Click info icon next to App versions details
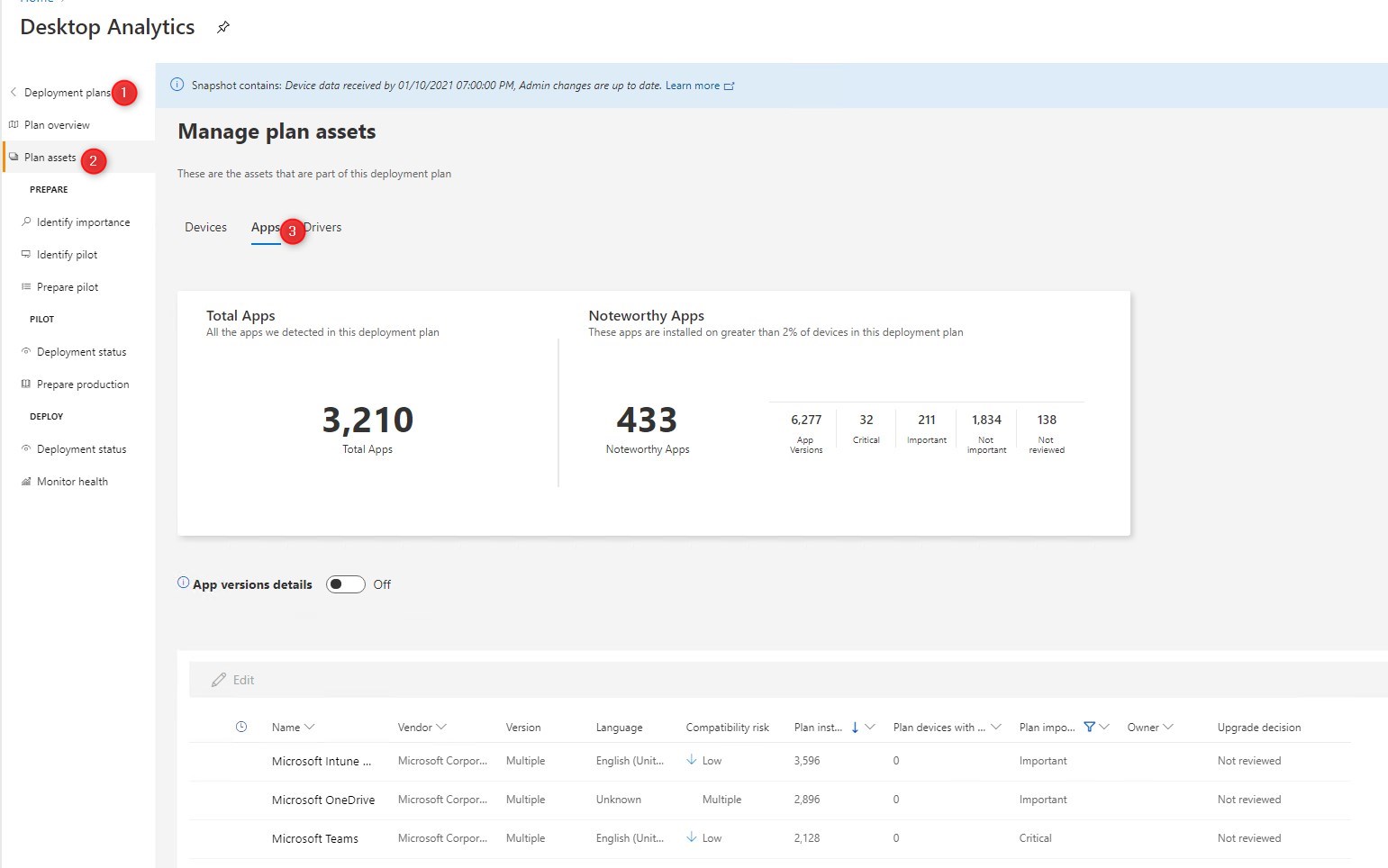1388x868 pixels. (x=184, y=583)
